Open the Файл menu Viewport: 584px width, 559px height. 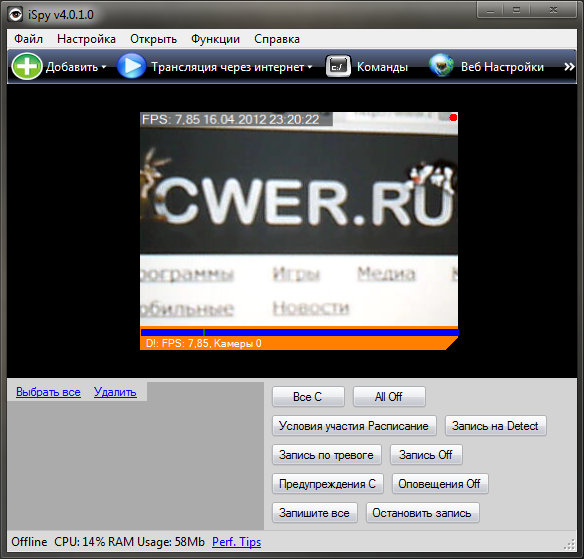pyautogui.click(x=28, y=39)
